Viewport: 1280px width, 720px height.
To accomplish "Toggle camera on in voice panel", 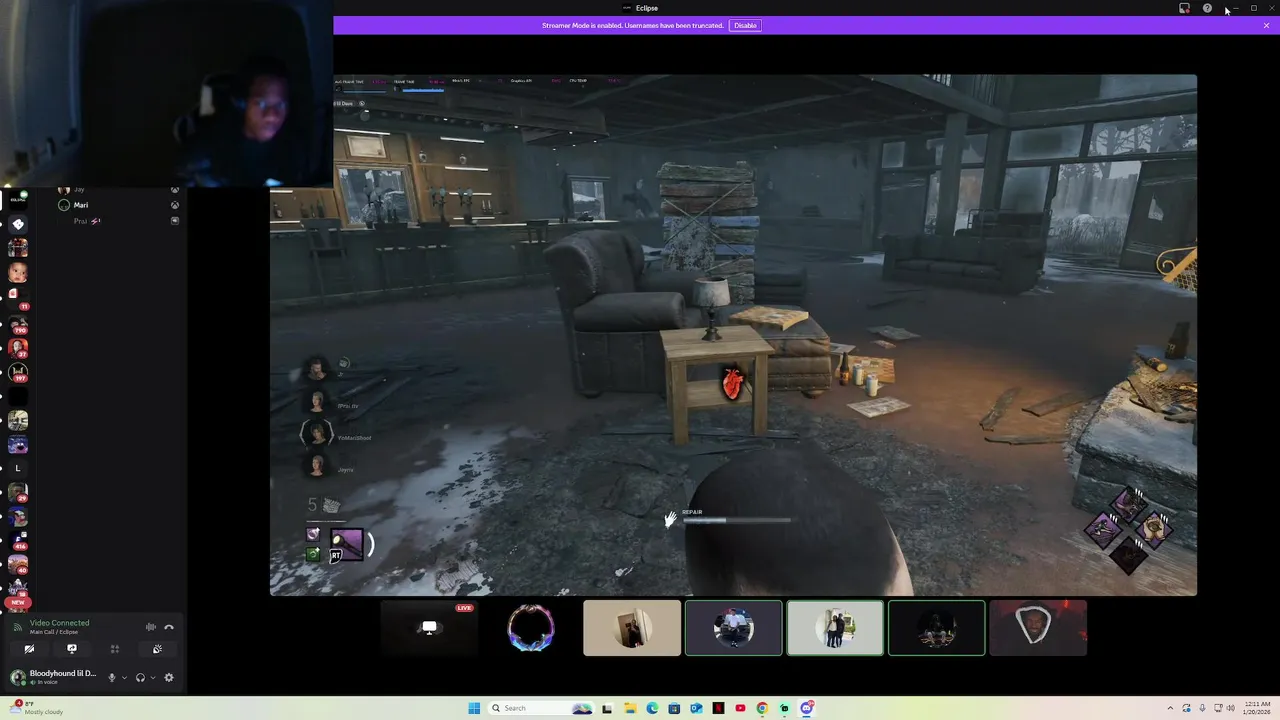I will tap(29, 649).
